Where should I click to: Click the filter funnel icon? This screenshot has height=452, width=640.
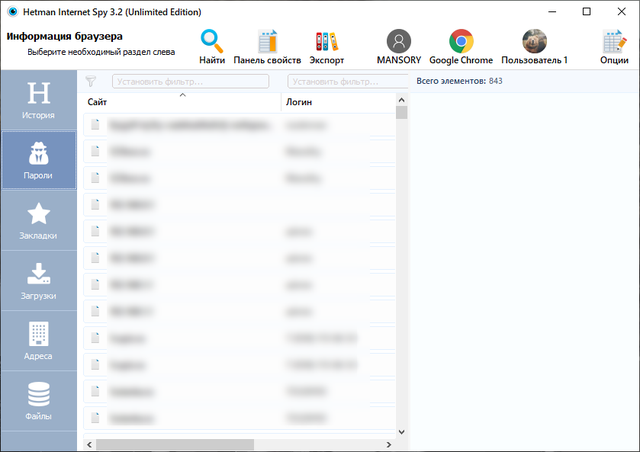click(x=91, y=81)
